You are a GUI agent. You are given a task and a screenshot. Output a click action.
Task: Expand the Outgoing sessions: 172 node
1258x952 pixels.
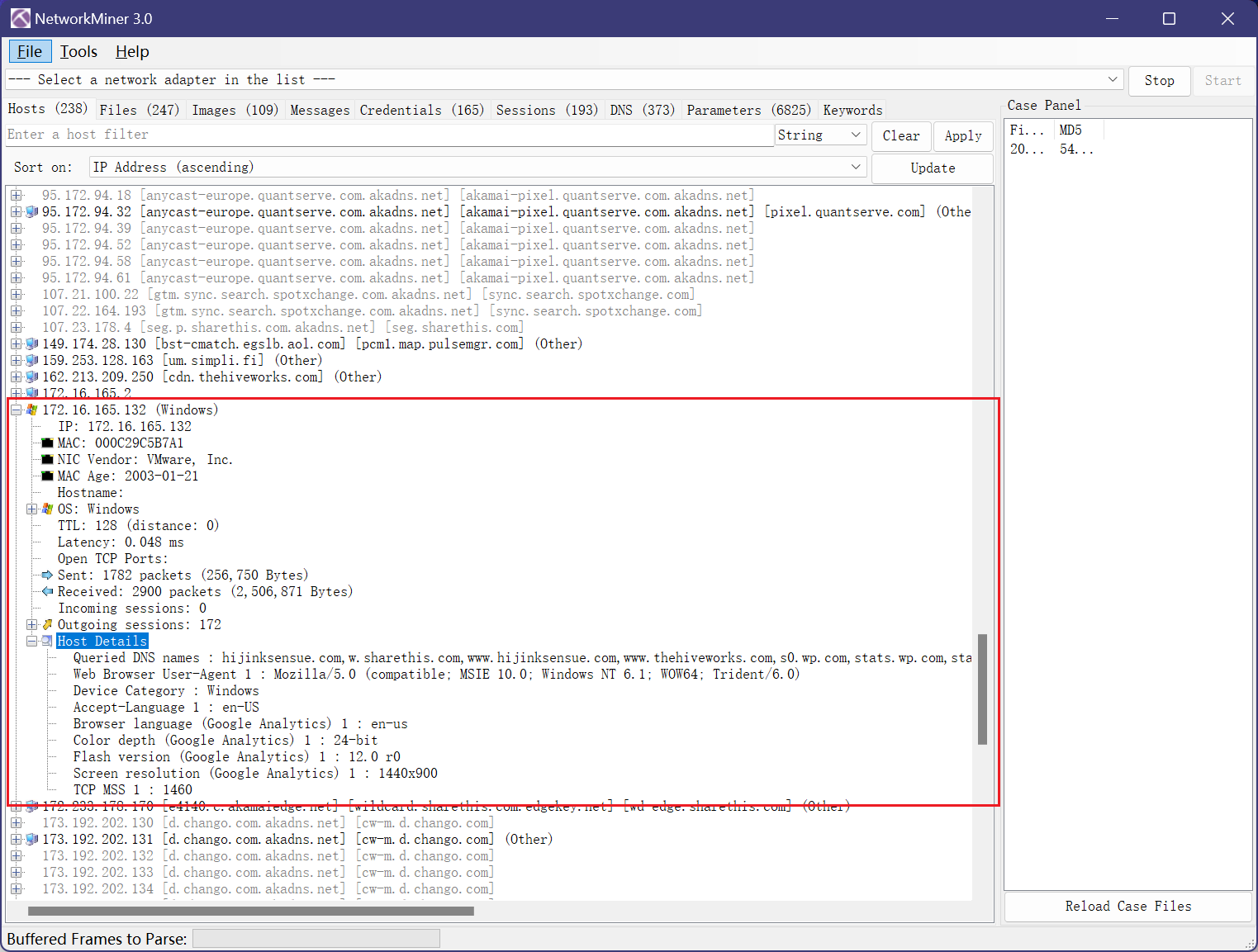tap(31, 624)
